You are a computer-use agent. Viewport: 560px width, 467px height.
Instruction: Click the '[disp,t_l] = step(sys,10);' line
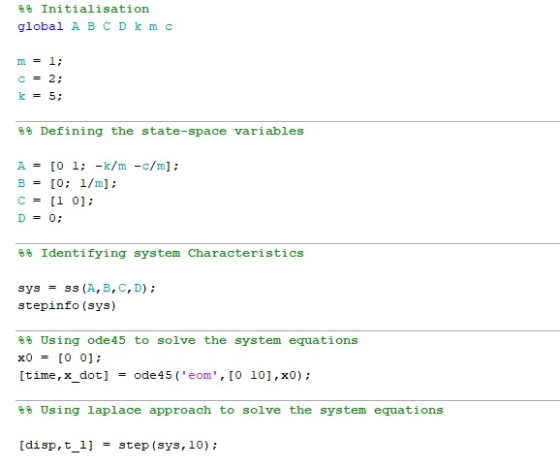click(x=118, y=445)
